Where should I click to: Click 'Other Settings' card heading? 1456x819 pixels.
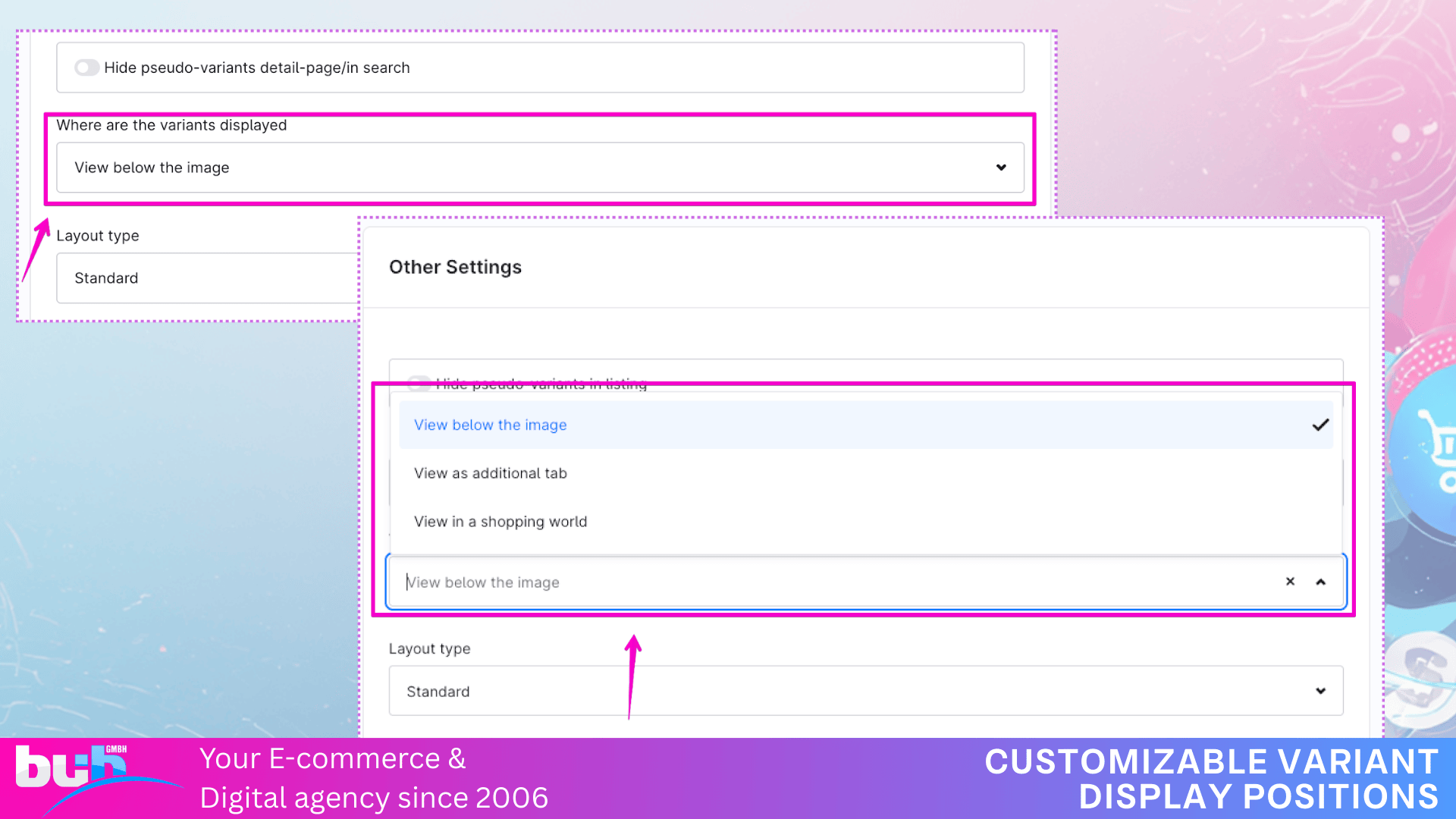[455, 267]
